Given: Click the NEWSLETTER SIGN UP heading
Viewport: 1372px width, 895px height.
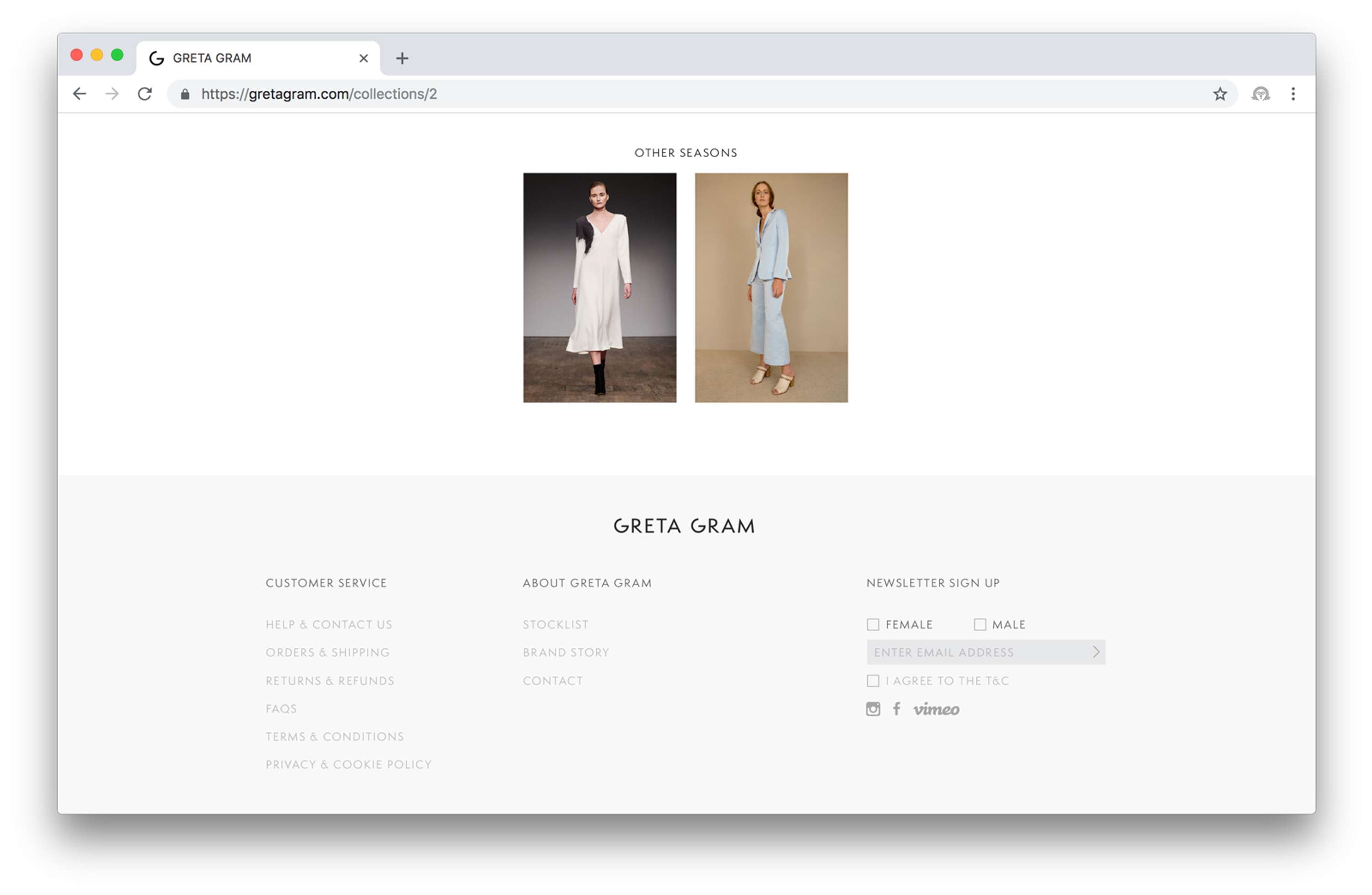Looking at the screenshot, I should [x=933, y=583].
